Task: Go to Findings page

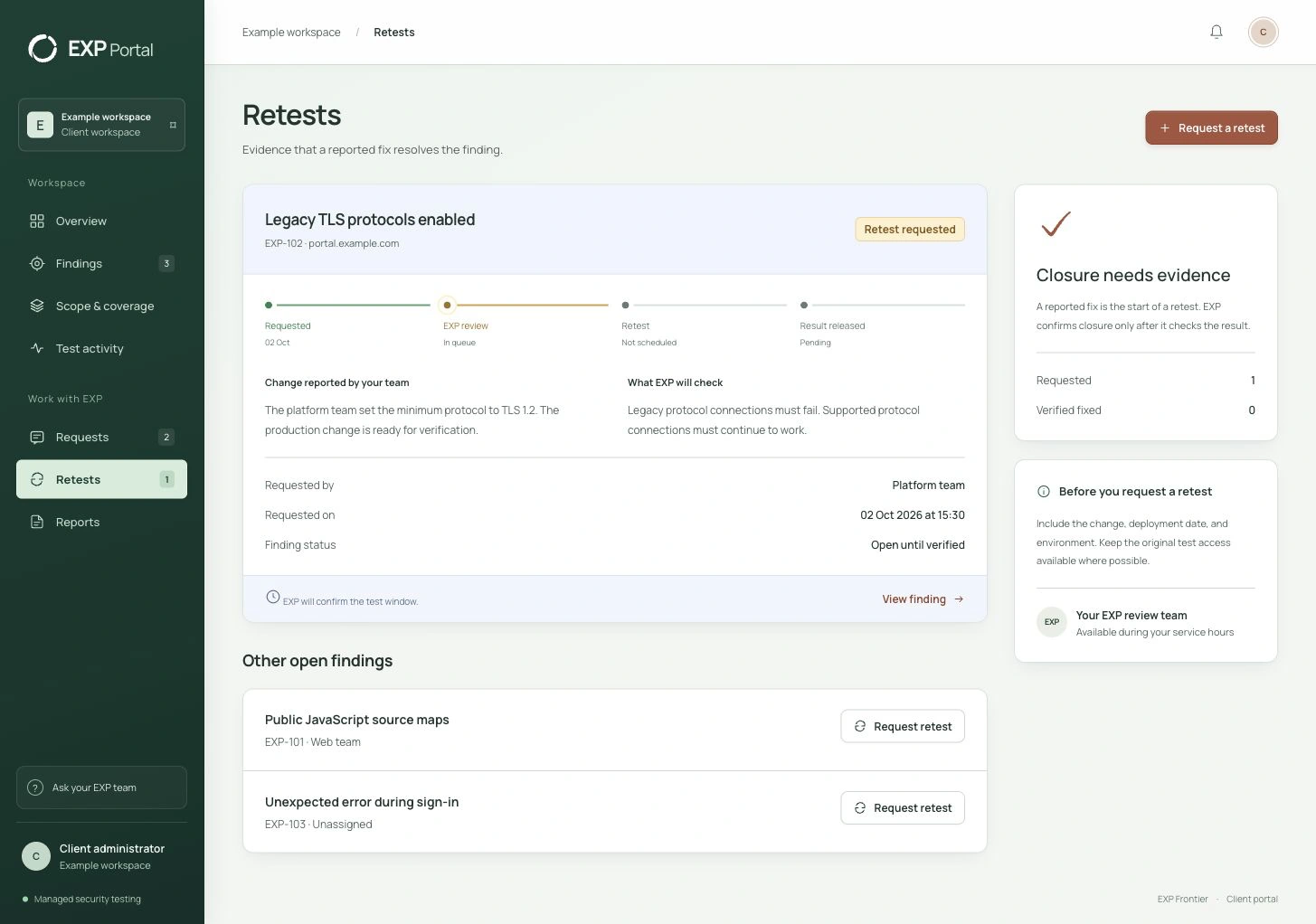Action: (x=101, y=263)
